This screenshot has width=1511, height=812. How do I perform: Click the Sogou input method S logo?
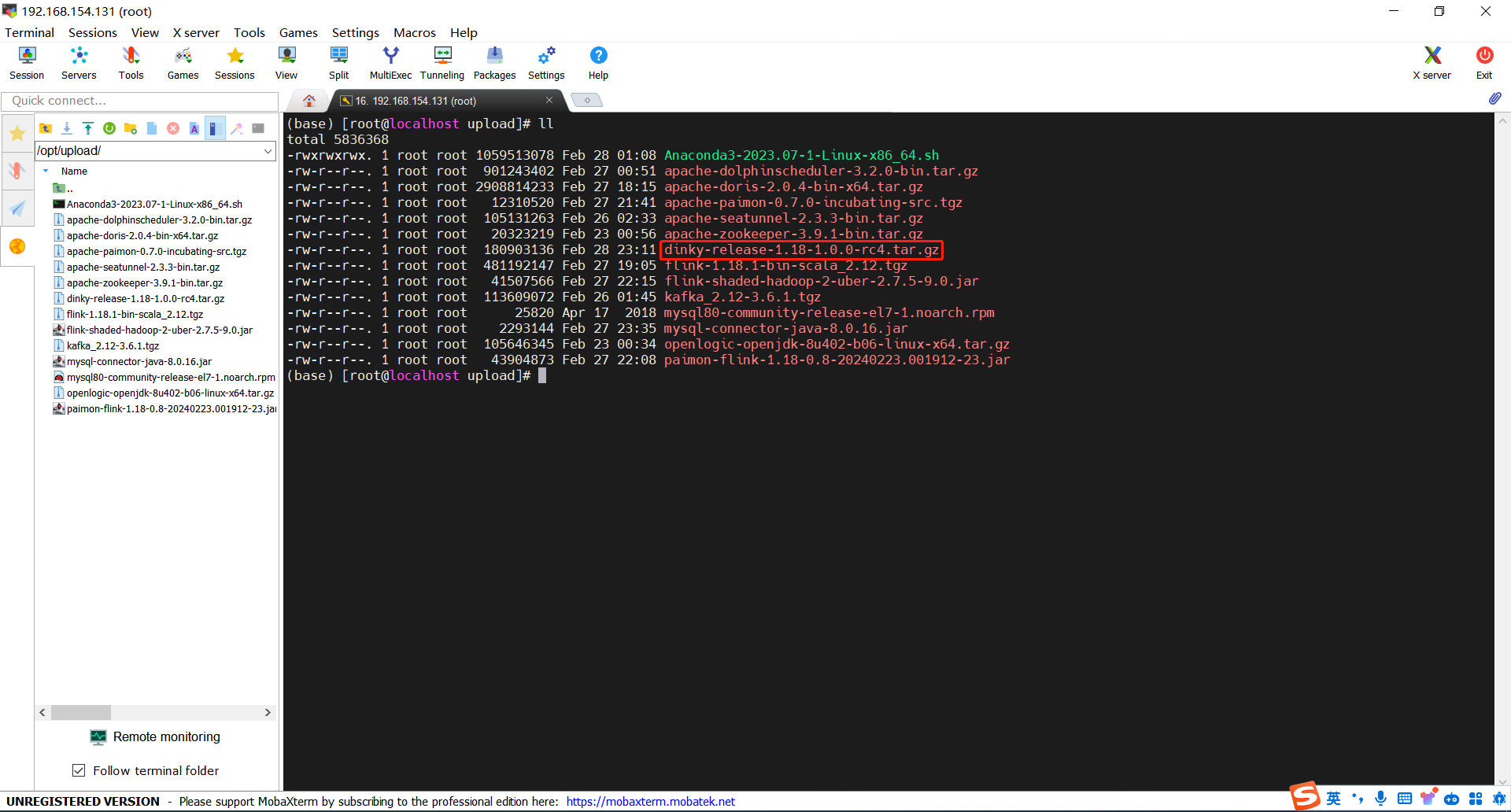1304,796
